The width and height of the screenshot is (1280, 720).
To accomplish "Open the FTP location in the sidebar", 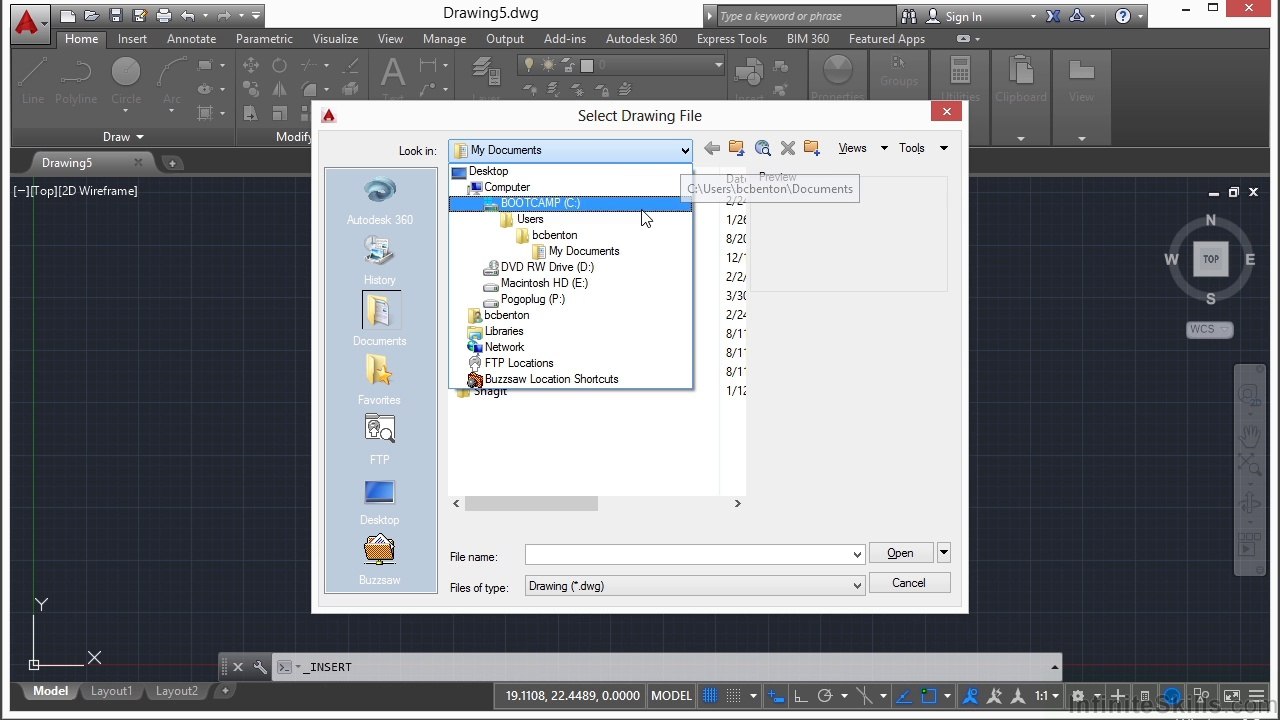I will 380,440.
